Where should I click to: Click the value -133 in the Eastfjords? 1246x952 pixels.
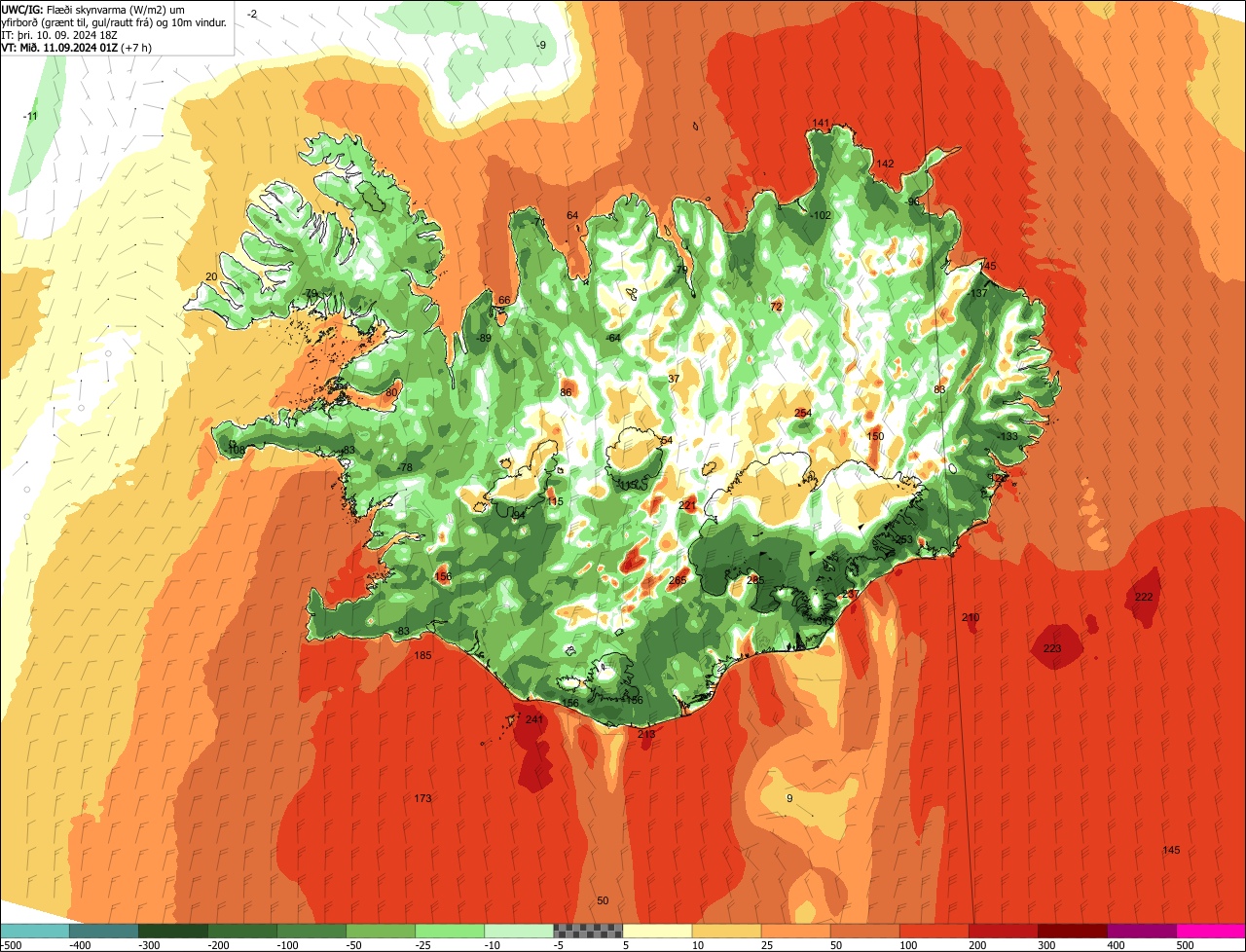1008,436
